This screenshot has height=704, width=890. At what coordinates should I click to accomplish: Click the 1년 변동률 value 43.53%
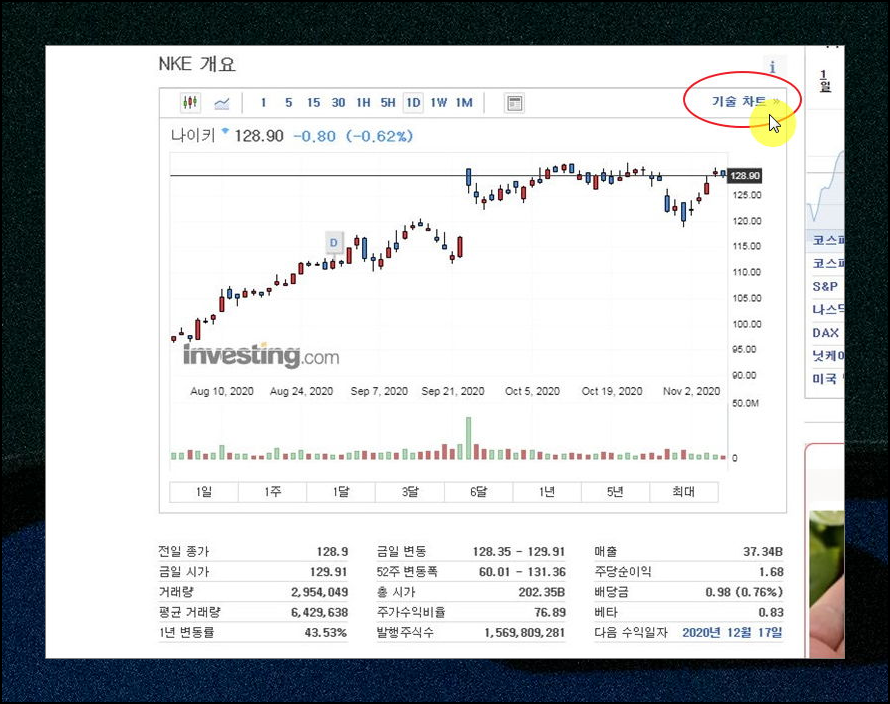(326, 632)
